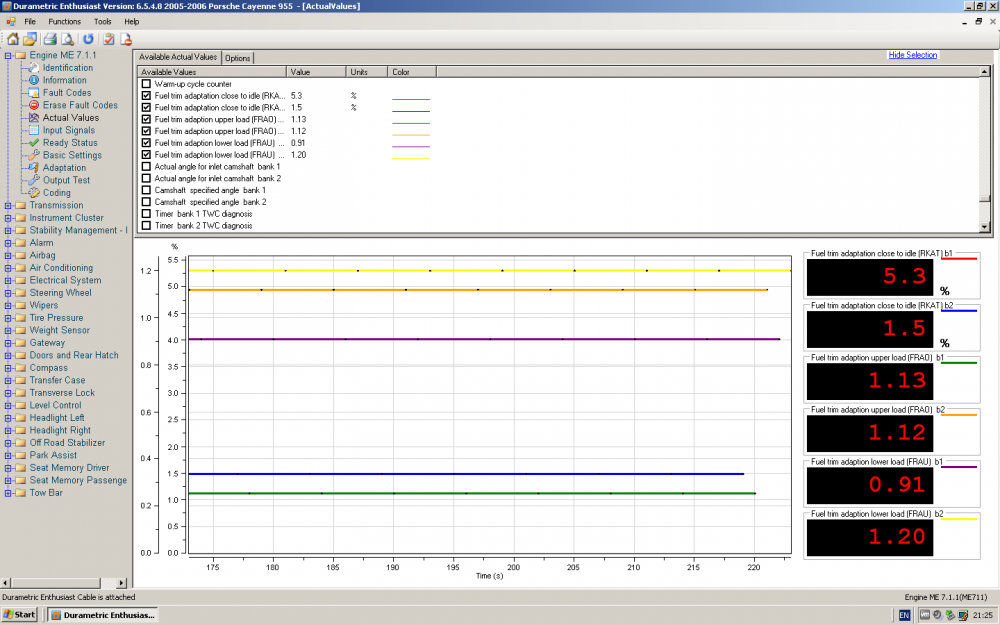Open Ready Status with green checkmark
Viewport: 1000px width, 625px height.
point(34,143)
